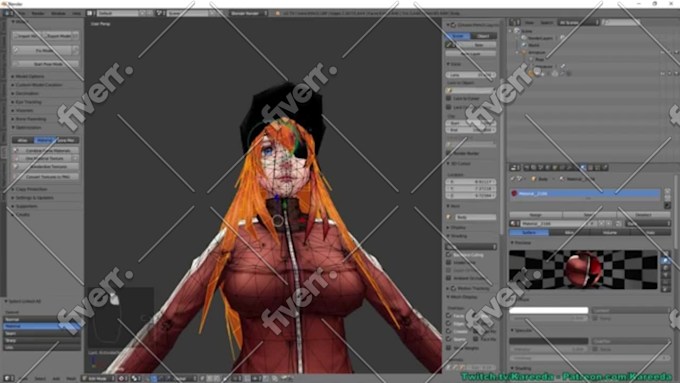680x383 pixels.
Task: Open the Scene properties tab icon
Action: (540, 167)
